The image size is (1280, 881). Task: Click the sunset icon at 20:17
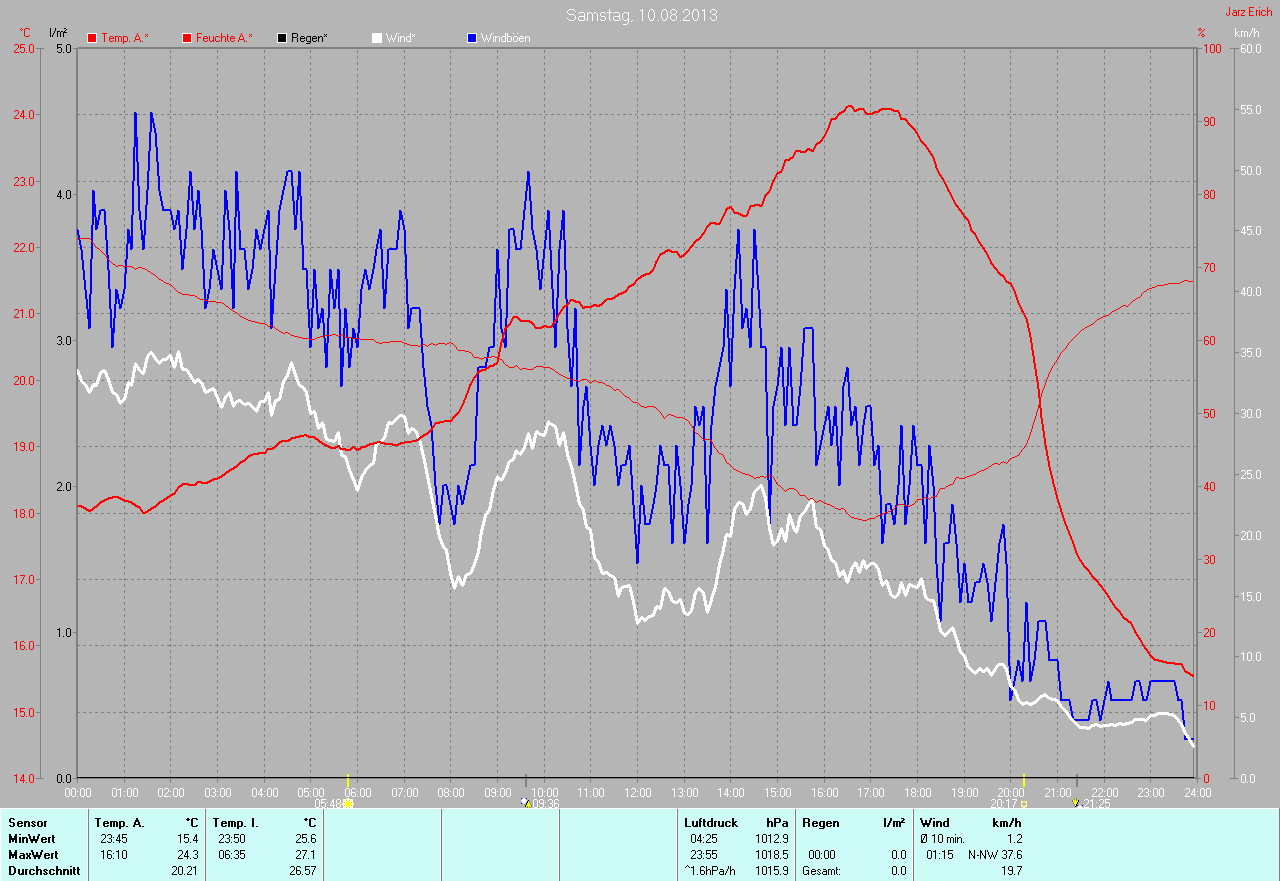click(x=1024, y=803)
